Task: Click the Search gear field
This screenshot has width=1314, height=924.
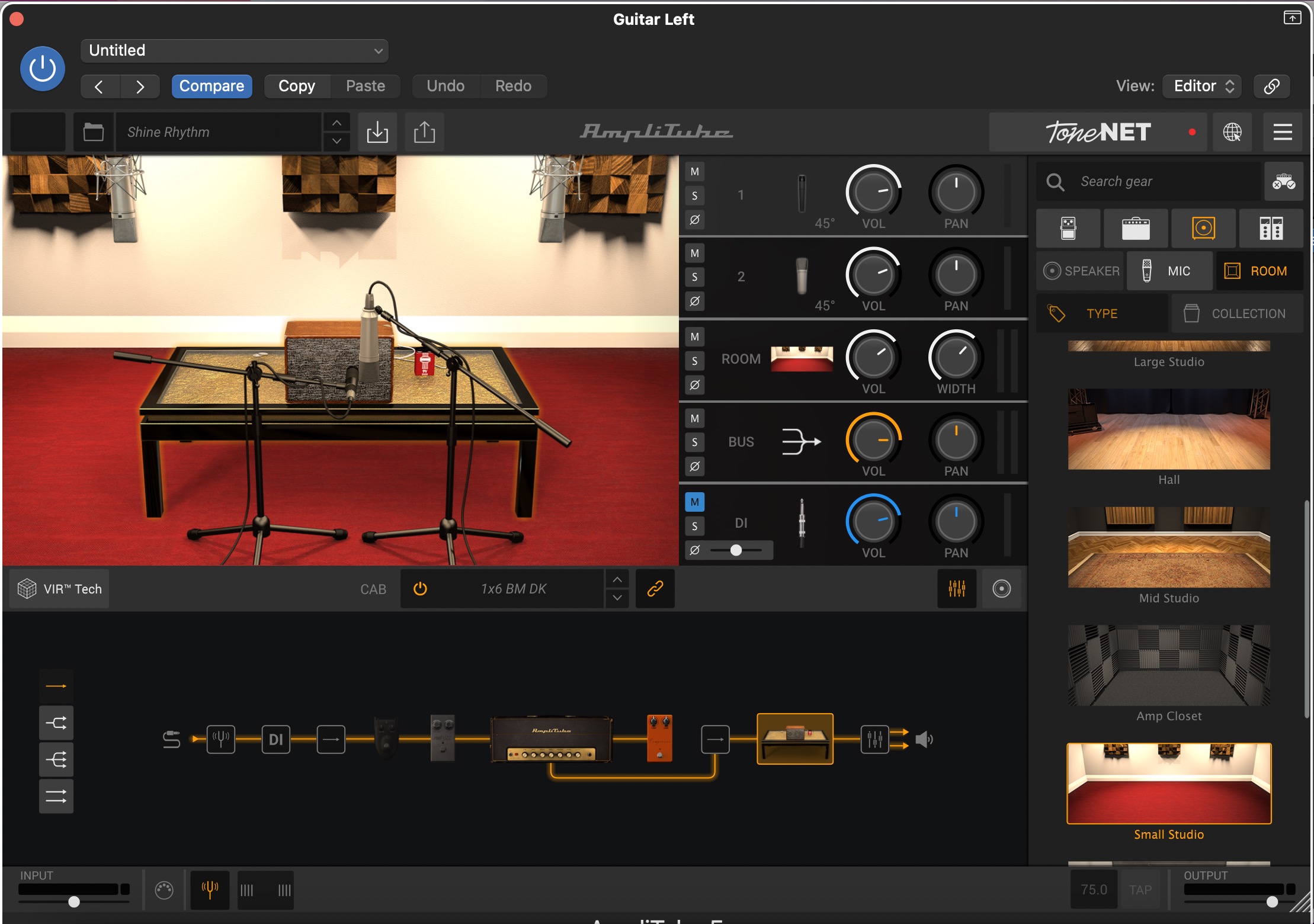Action: pyautogui.click(x=1149, y=181)
